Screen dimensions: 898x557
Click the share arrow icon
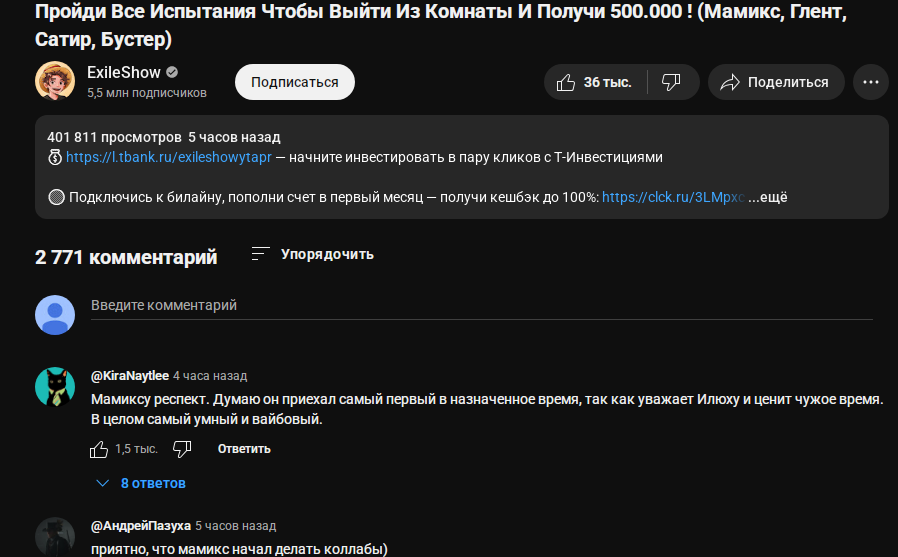click(730, 82)
